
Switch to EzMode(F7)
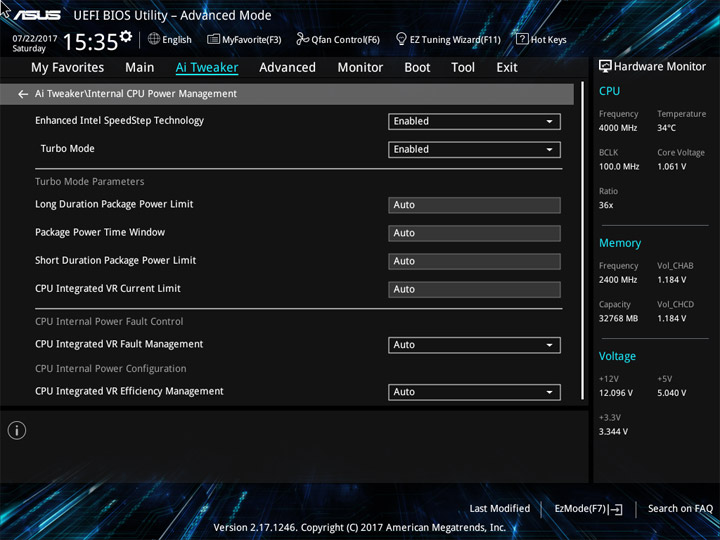(588, 509)
